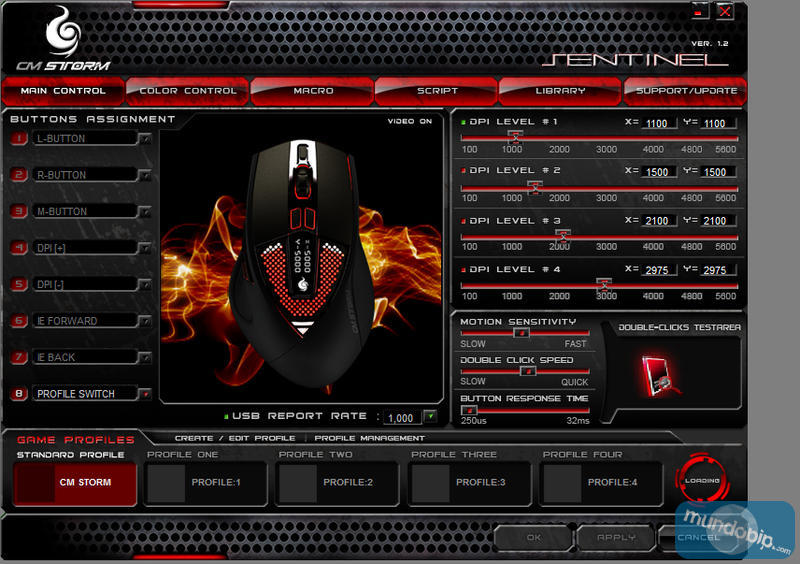The height and width of the screenshot is (564, 800).
Task: Switch to the Main Control tab
Action: tap(63, 91)
